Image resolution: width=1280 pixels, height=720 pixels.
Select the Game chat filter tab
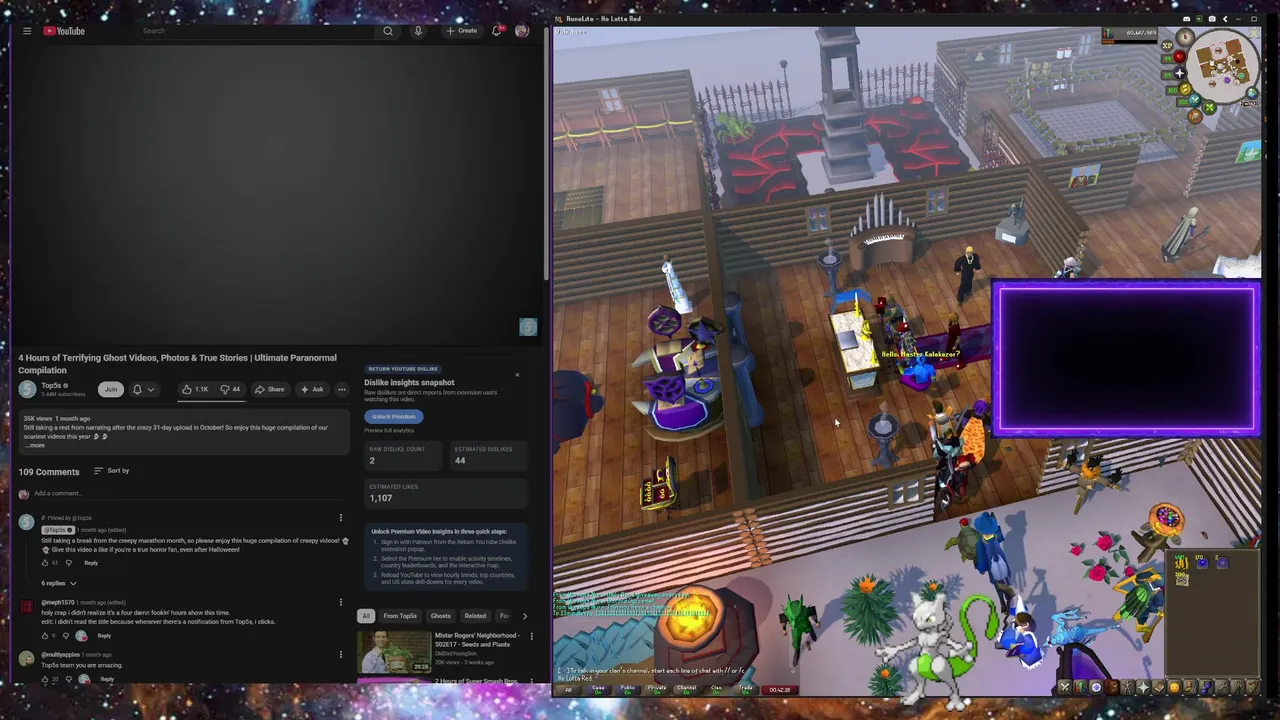[598, 689]
